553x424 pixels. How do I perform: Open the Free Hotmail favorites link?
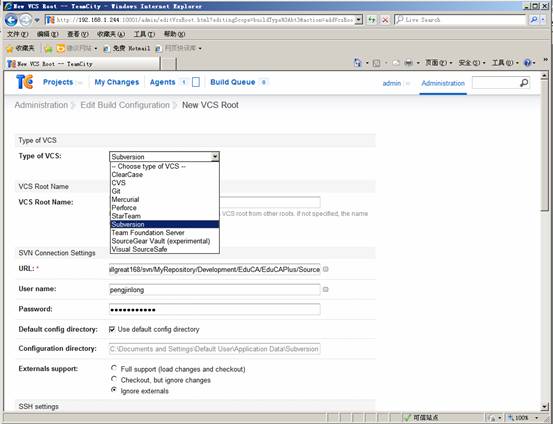[x=127, y=49]
